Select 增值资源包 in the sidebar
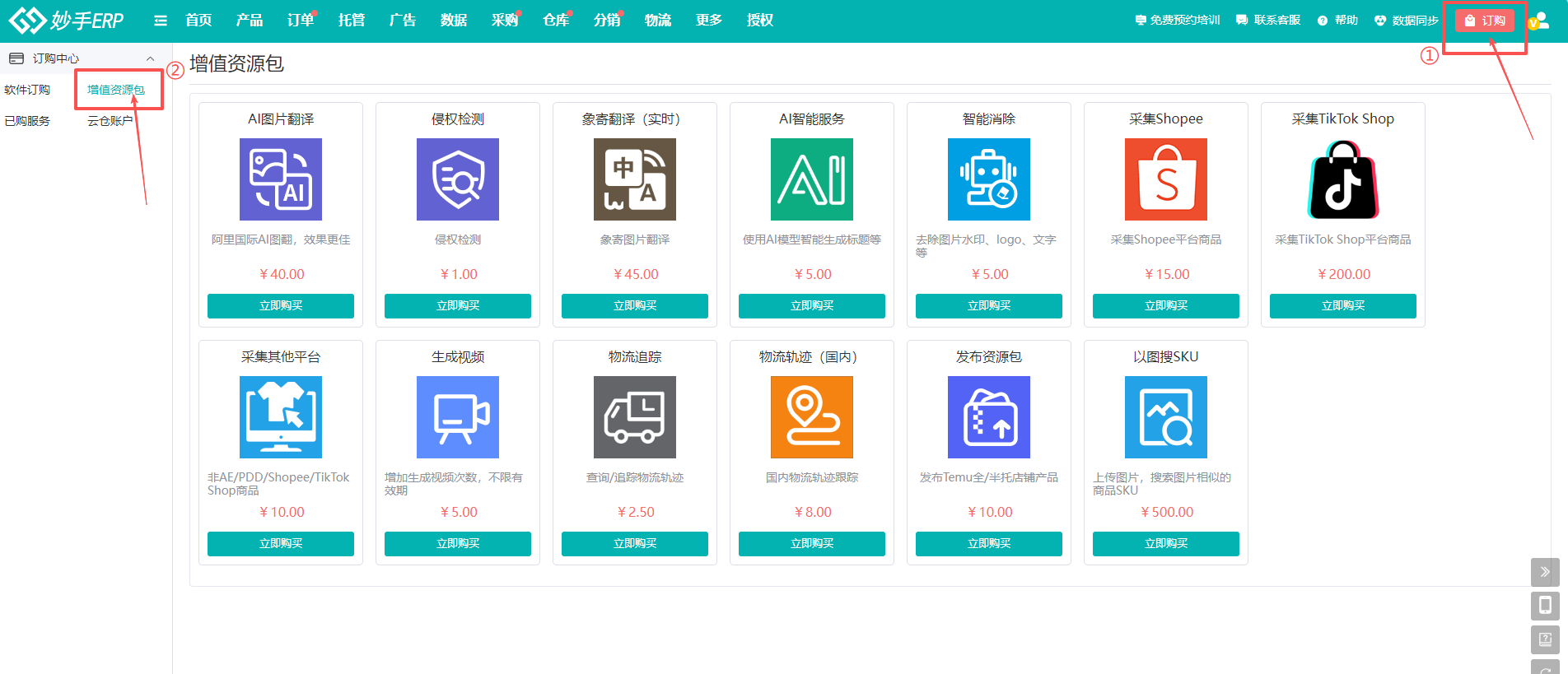Image resolution: width=1568 pixels, height=674 pixels. click(x=116, y=90)
